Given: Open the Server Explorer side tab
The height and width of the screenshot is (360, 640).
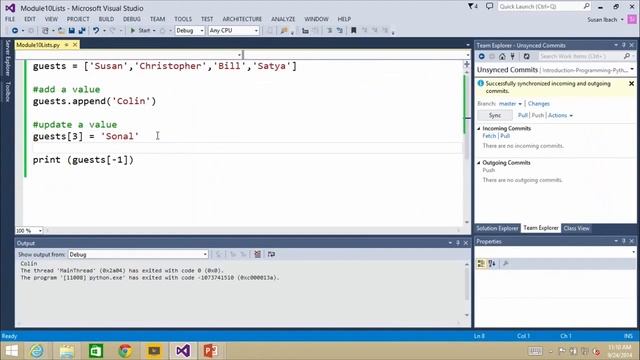Looking at the screenshot, I should click(x=7, y=58).
